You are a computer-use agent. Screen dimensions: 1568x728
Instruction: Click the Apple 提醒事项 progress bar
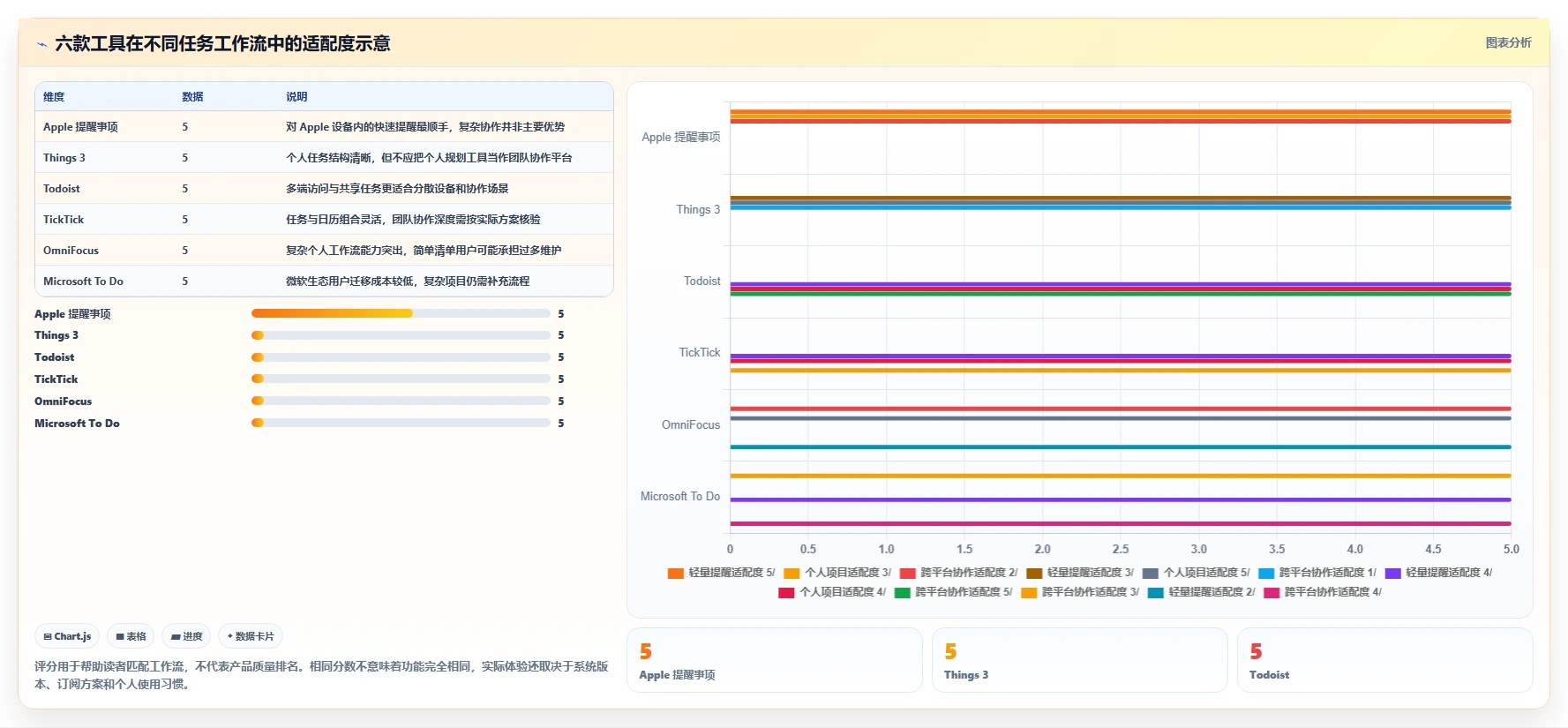[401, 313]
